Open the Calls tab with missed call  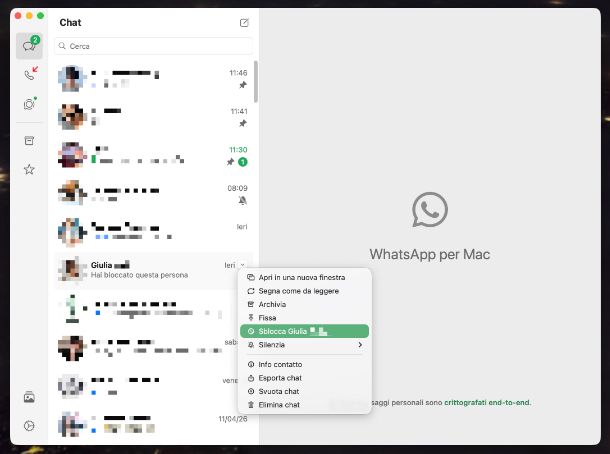30,74
